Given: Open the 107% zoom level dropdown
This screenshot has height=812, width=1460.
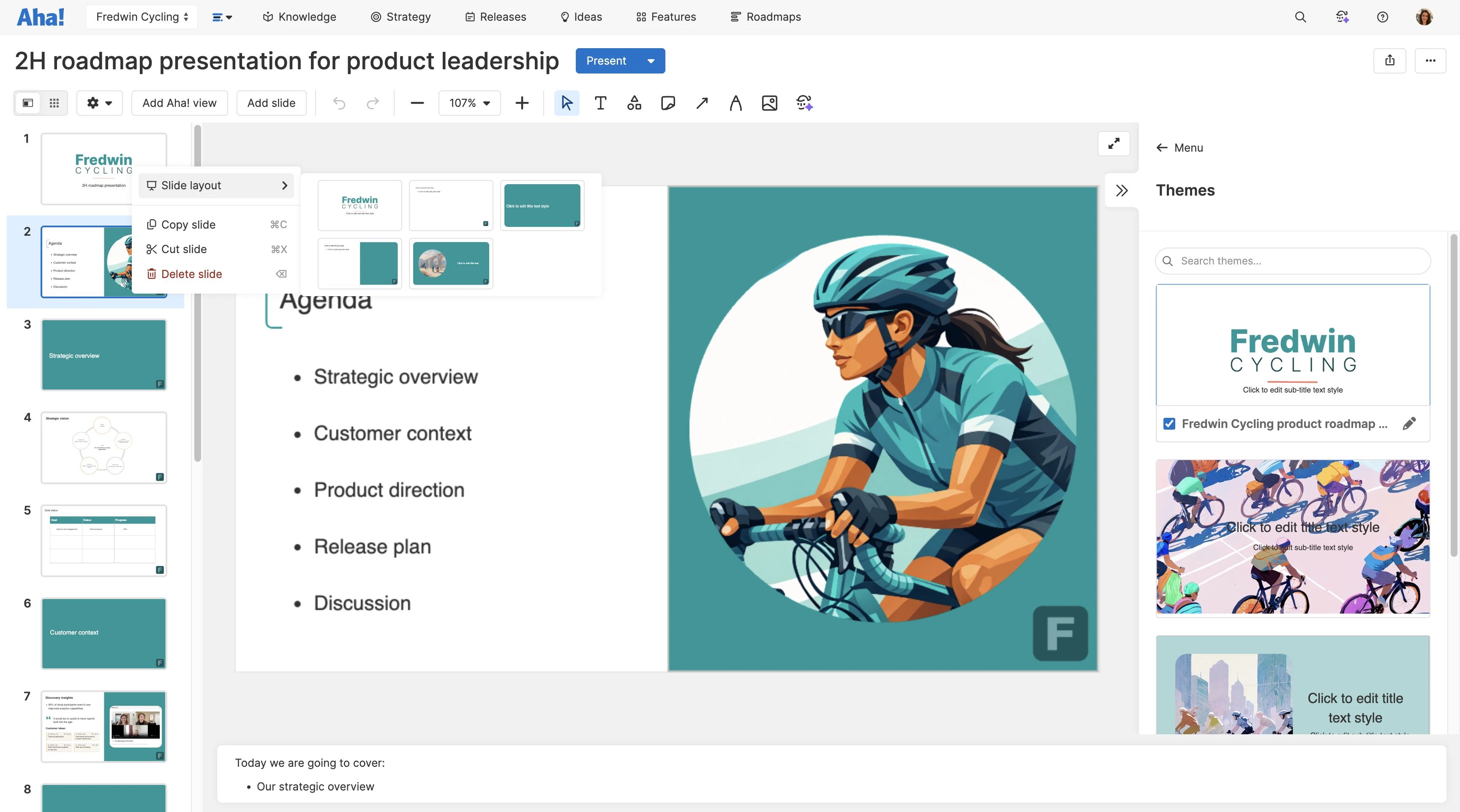Looking at the screenshot, I should 469,103.
